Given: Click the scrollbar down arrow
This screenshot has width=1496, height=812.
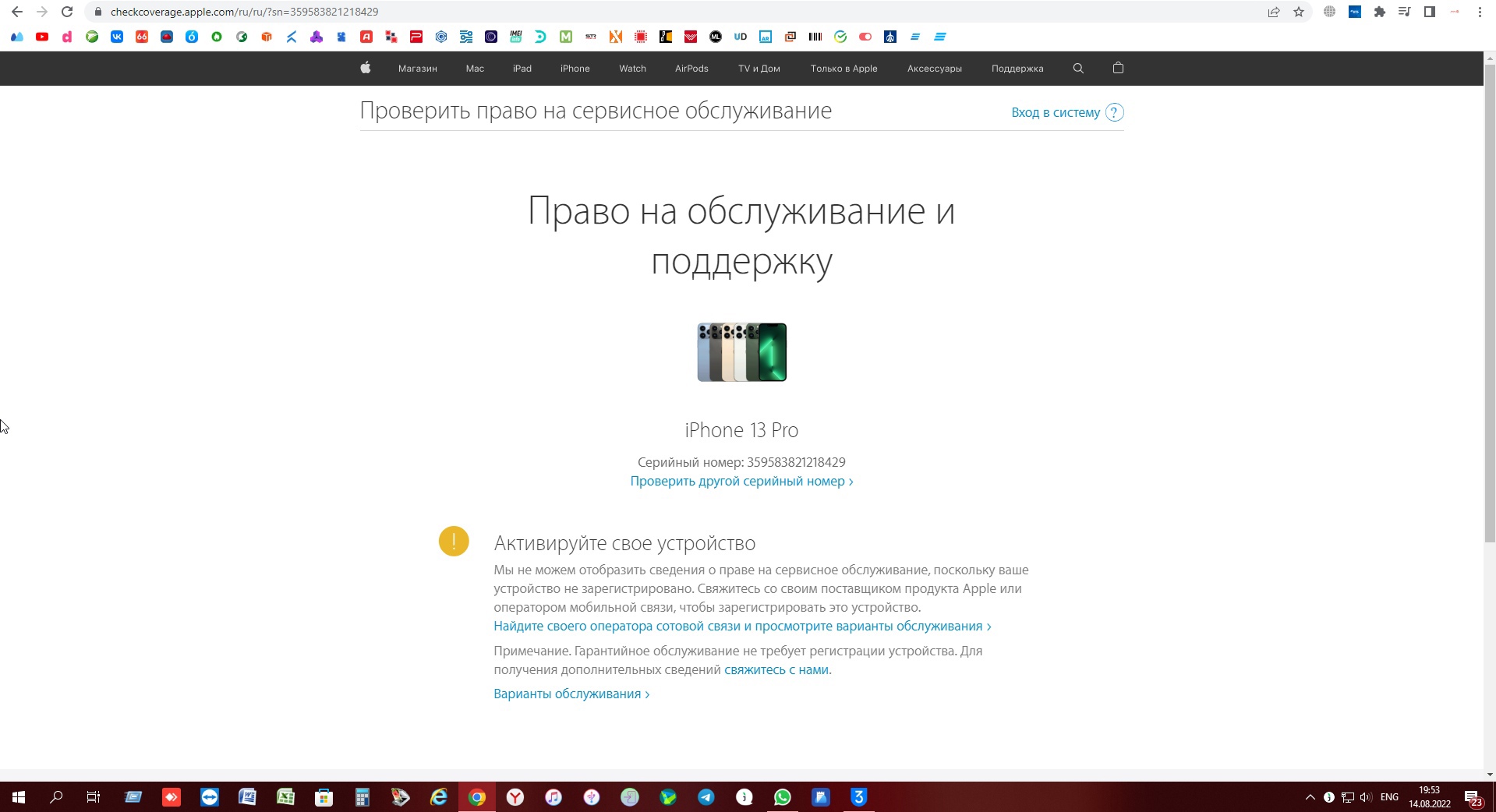Looking at the screenshot, I should [1490, 775].
